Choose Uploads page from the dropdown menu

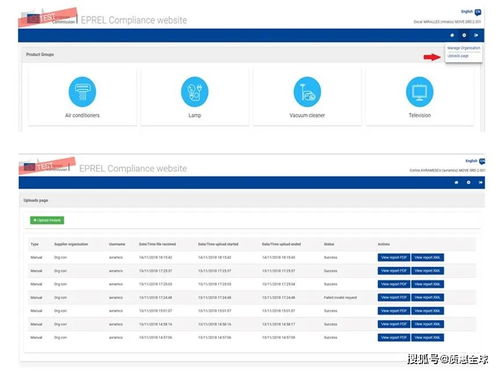[x=458, y=56]
